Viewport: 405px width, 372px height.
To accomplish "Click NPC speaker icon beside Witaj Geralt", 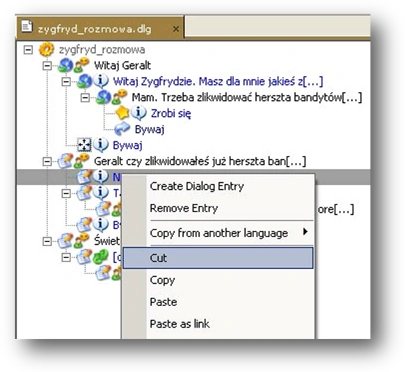I will pos(82,65).
